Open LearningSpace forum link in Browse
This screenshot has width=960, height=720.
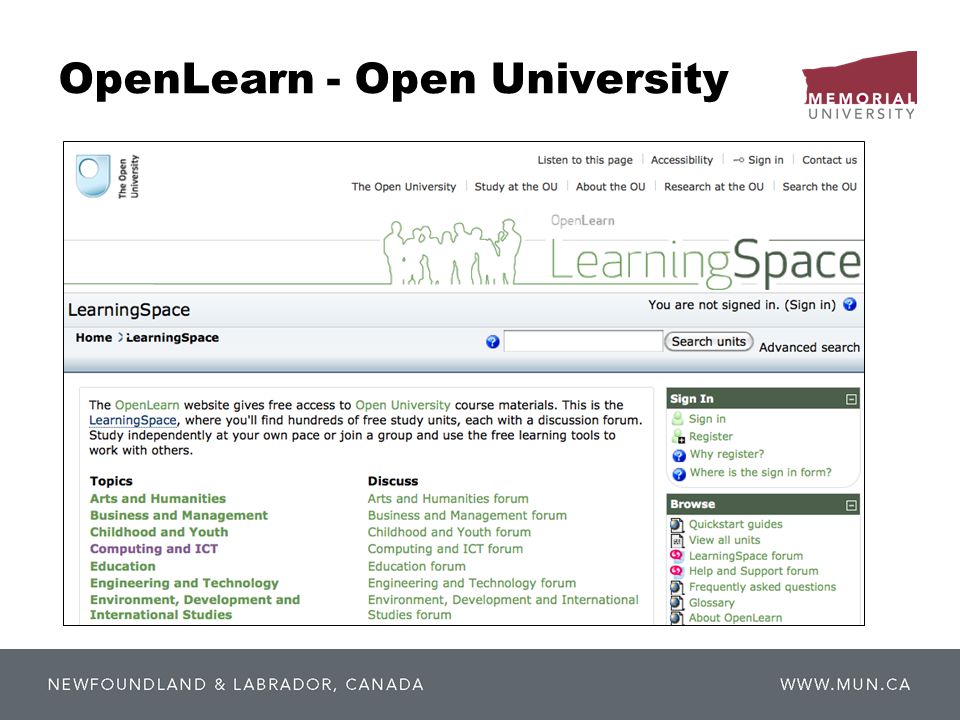point(746,556)
